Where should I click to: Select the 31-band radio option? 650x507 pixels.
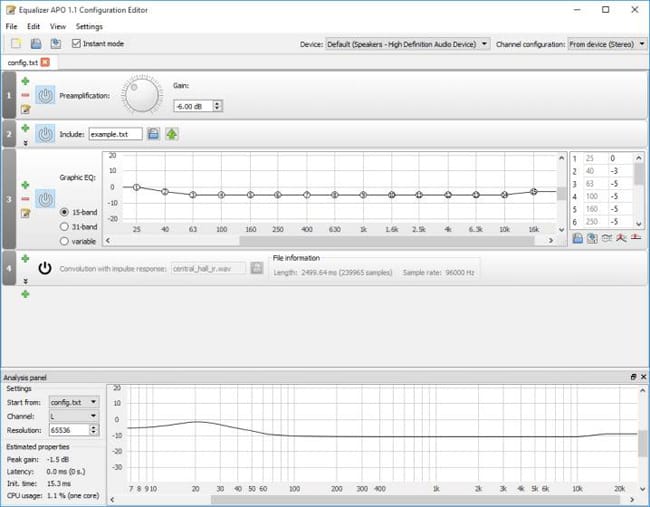[65, 227]
